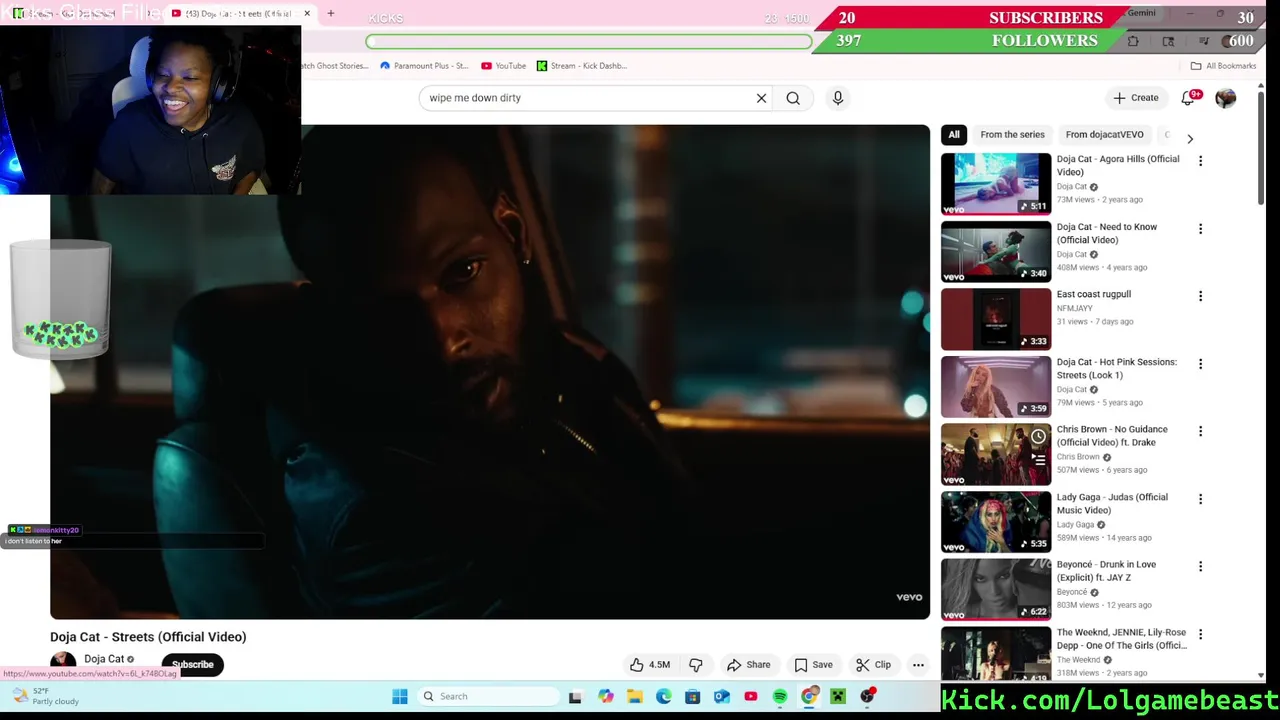Open the Windows Start menu
1280x720 pixels.
coord(400,697)
